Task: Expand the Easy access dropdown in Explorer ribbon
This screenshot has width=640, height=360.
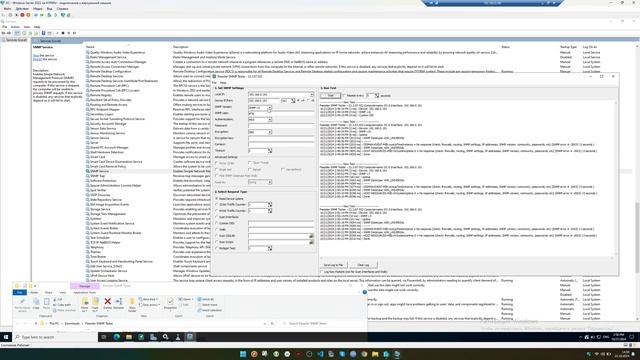Action: point(149,304)
